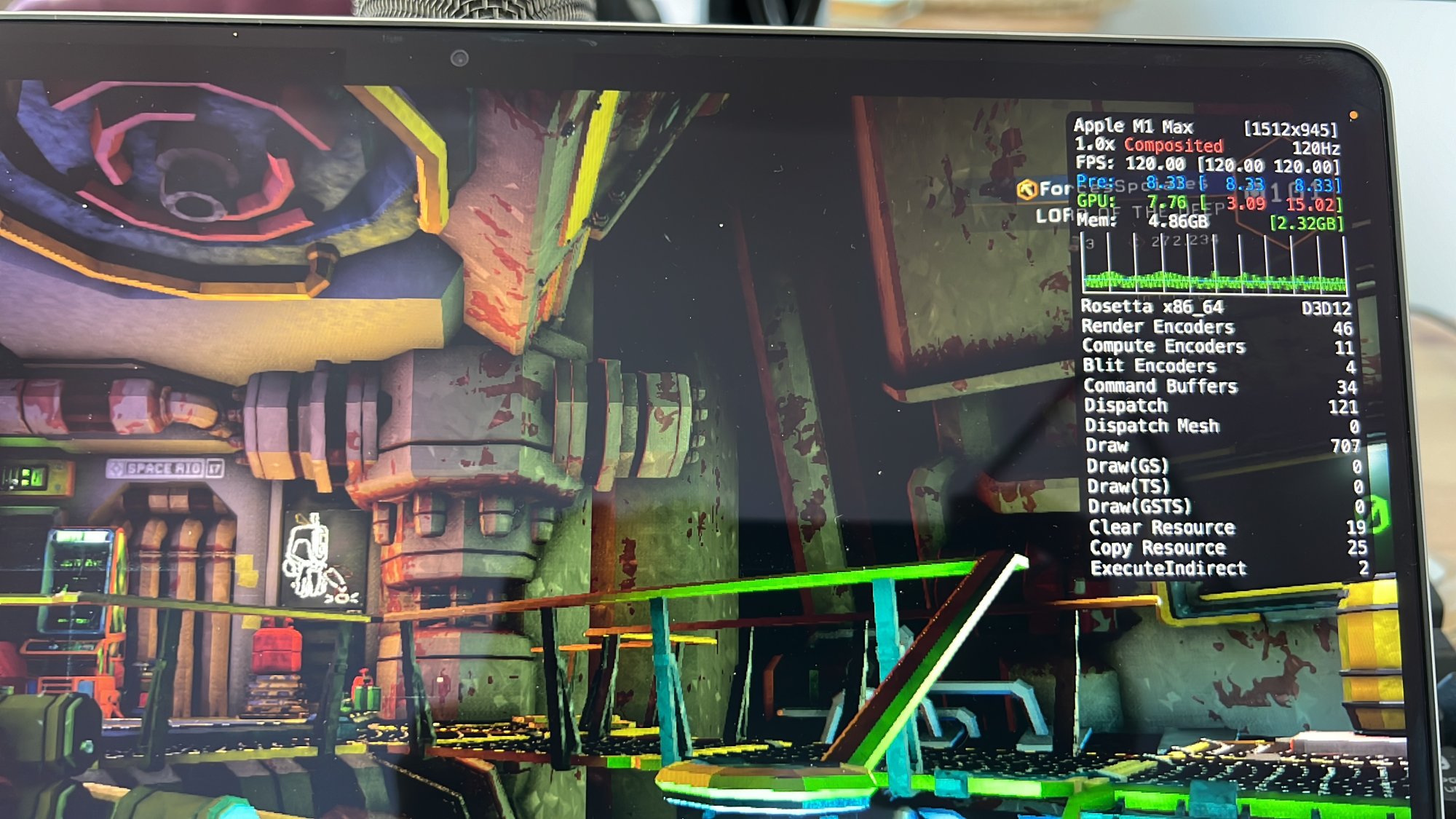Click the Copy Resource count '25'

(x=1356, y=547)
